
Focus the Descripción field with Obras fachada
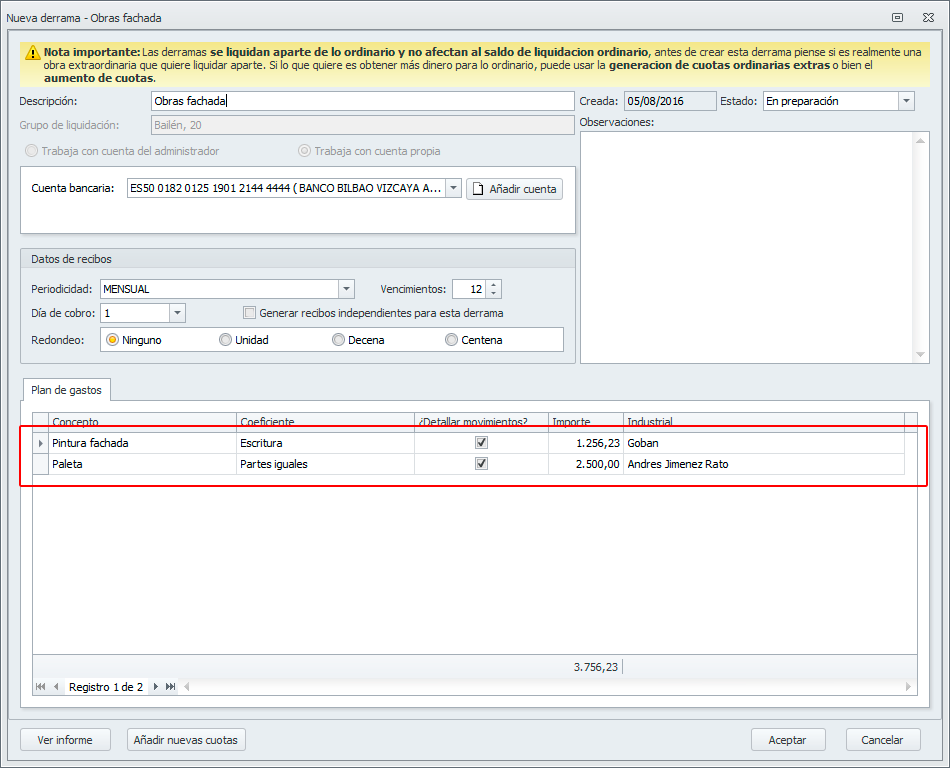point(362,101)
